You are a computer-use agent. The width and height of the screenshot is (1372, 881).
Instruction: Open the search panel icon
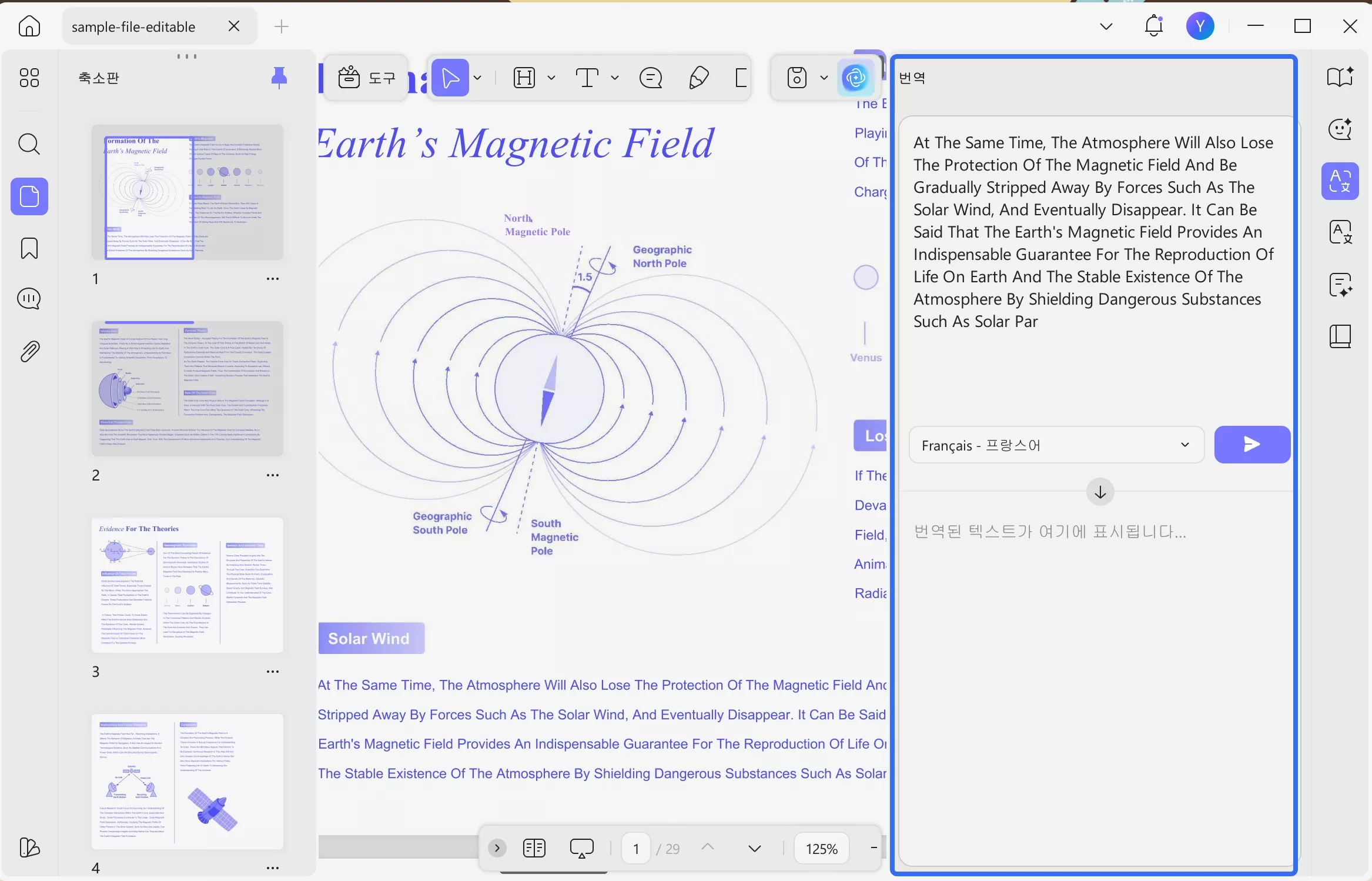pyautogui.click(x=29, y=144)
